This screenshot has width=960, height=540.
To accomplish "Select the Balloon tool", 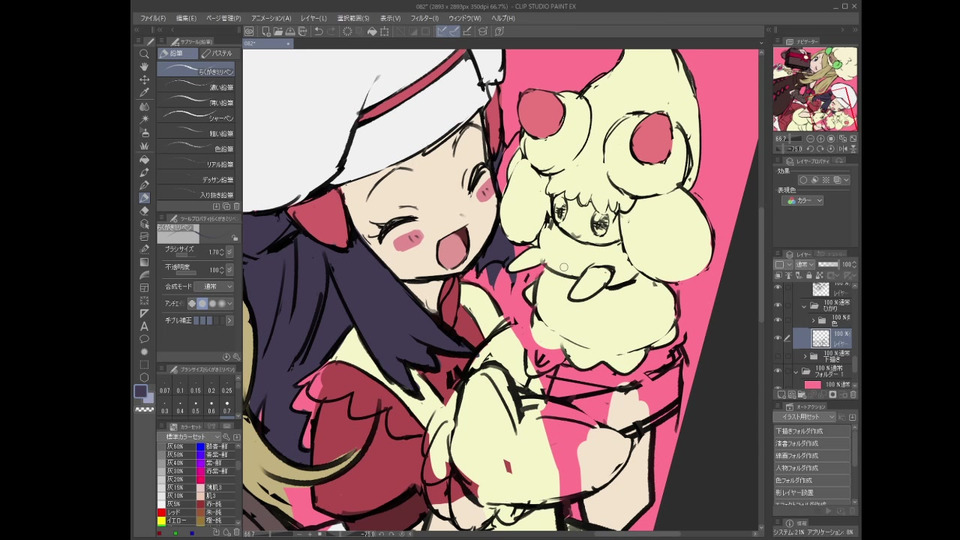I will pyautogui.click(x=144, y=339).
